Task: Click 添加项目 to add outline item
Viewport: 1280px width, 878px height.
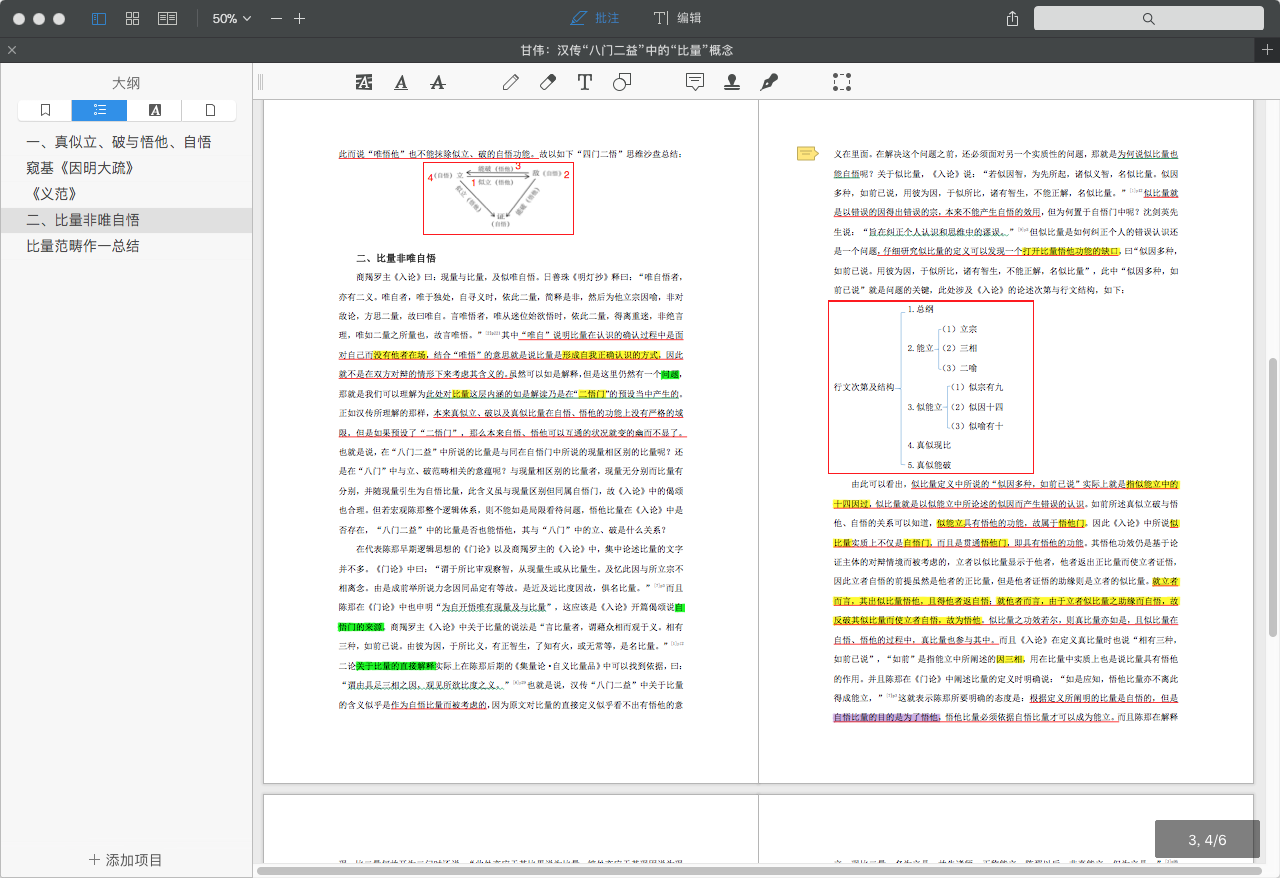Action: pyautogui.click(x=126, y=860)
